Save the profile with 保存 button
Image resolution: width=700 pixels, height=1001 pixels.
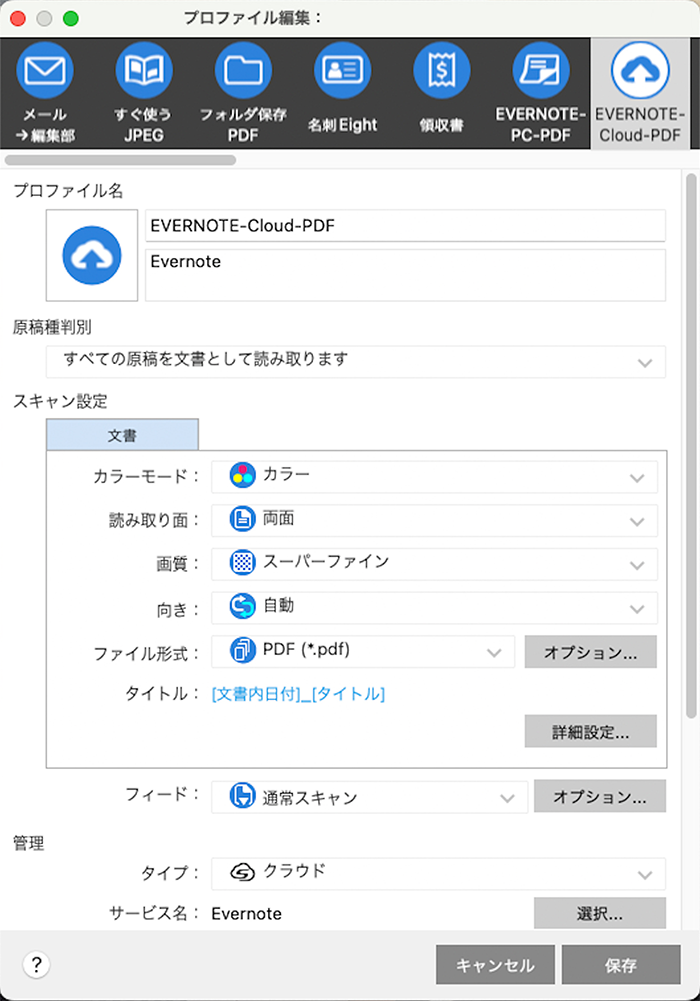point(621,964)
